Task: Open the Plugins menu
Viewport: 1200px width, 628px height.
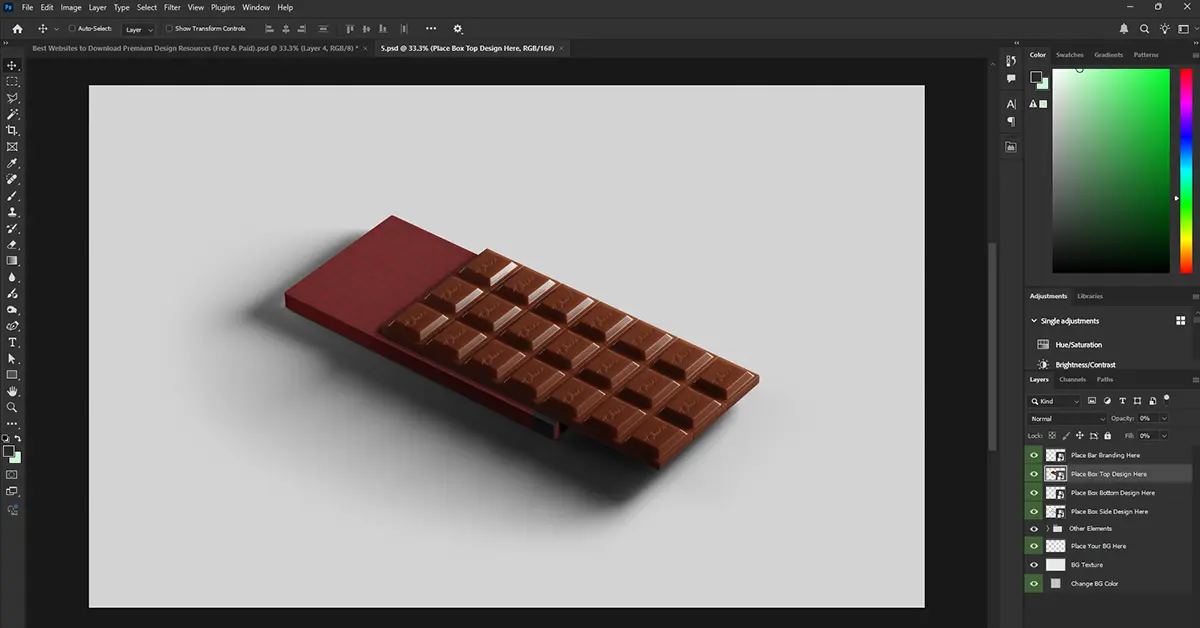Action: pos(223,7)
